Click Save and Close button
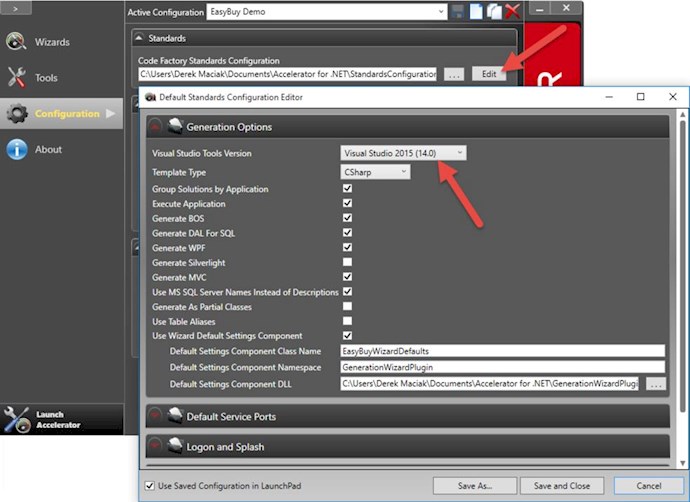This screenshot has width=690, height=502. pyautogui.click(x=562, y=486)
